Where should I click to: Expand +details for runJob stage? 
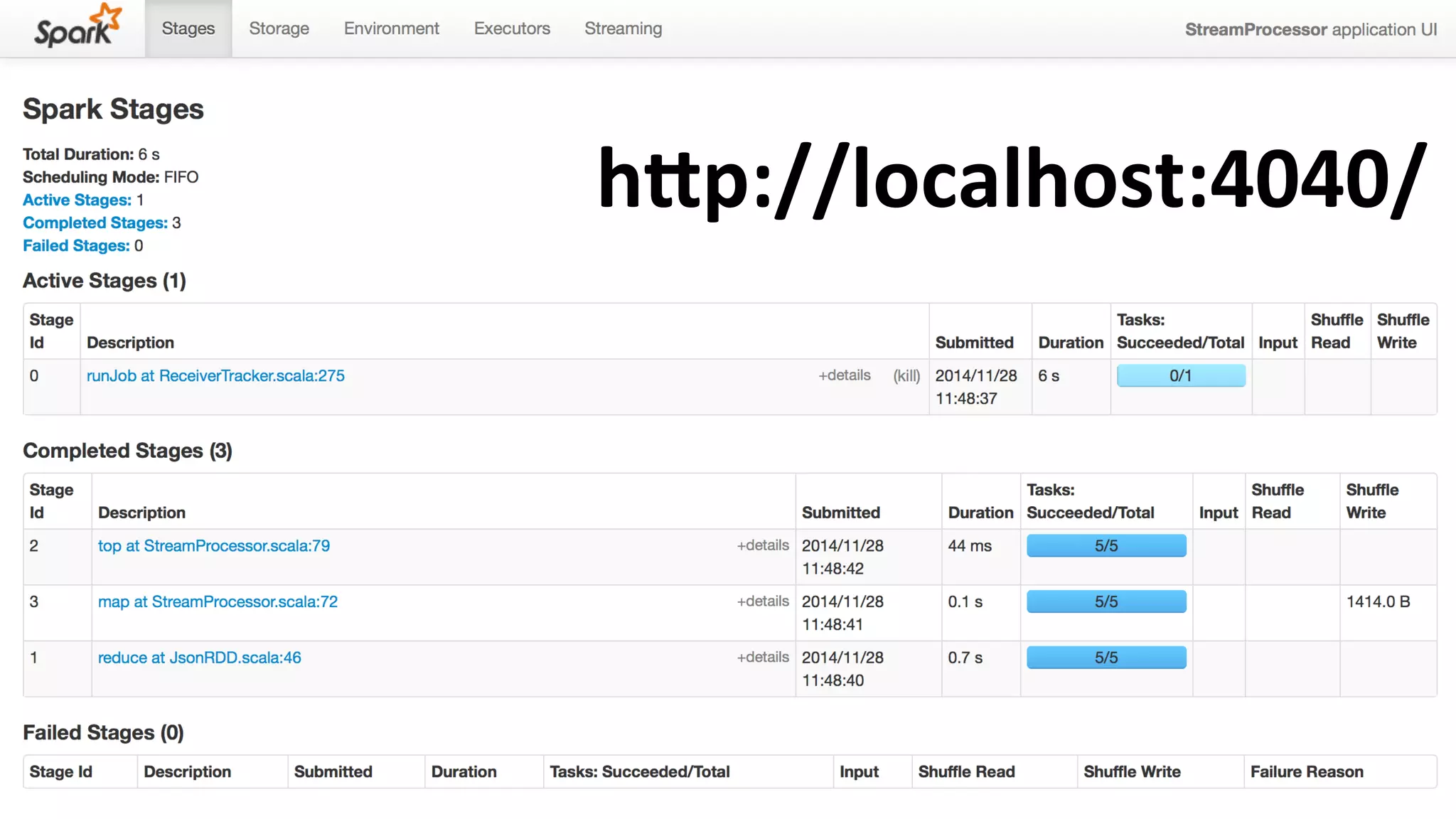click(x=845, y=375)
